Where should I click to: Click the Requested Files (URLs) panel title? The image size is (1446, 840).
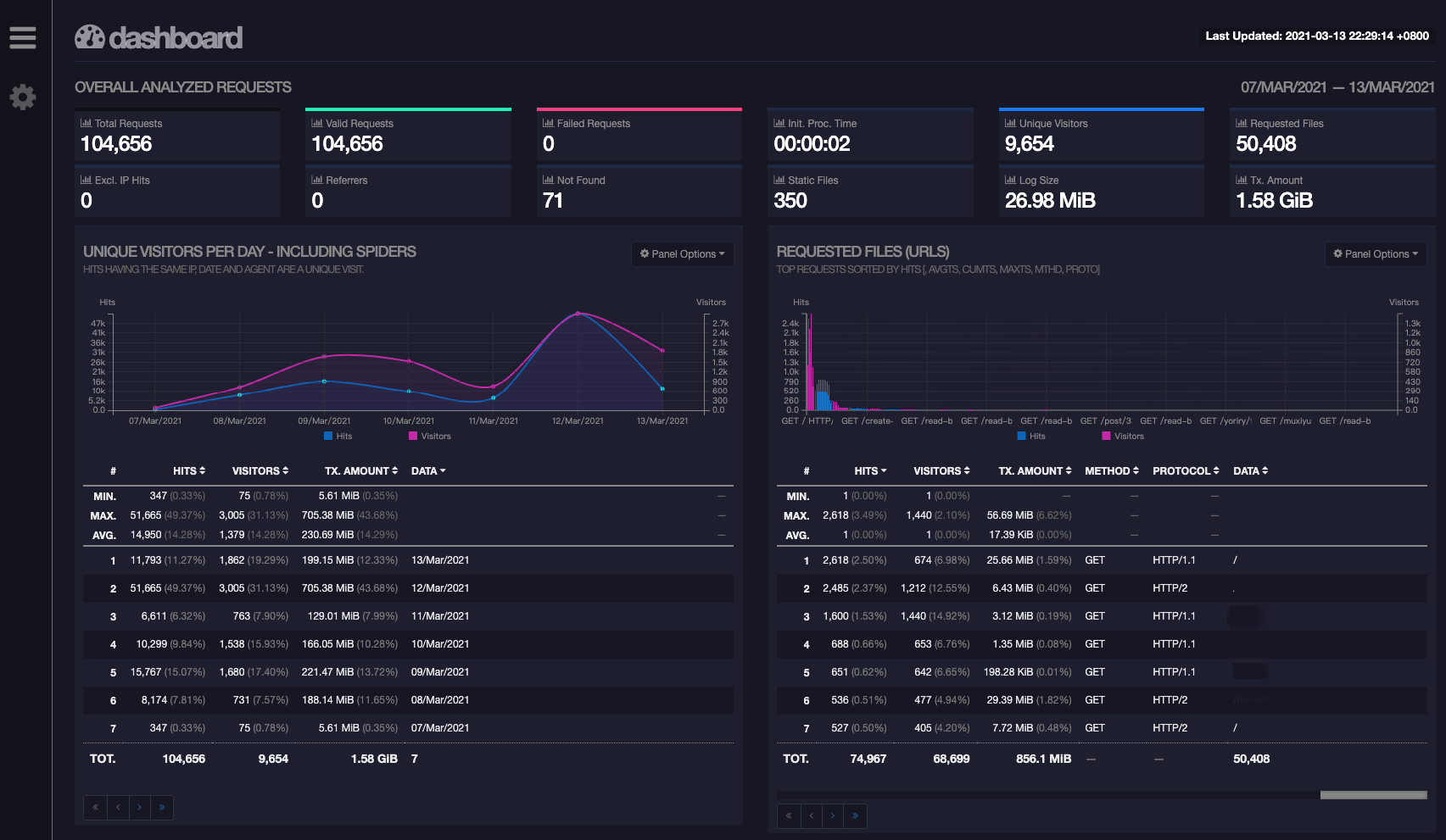point(863,252)
